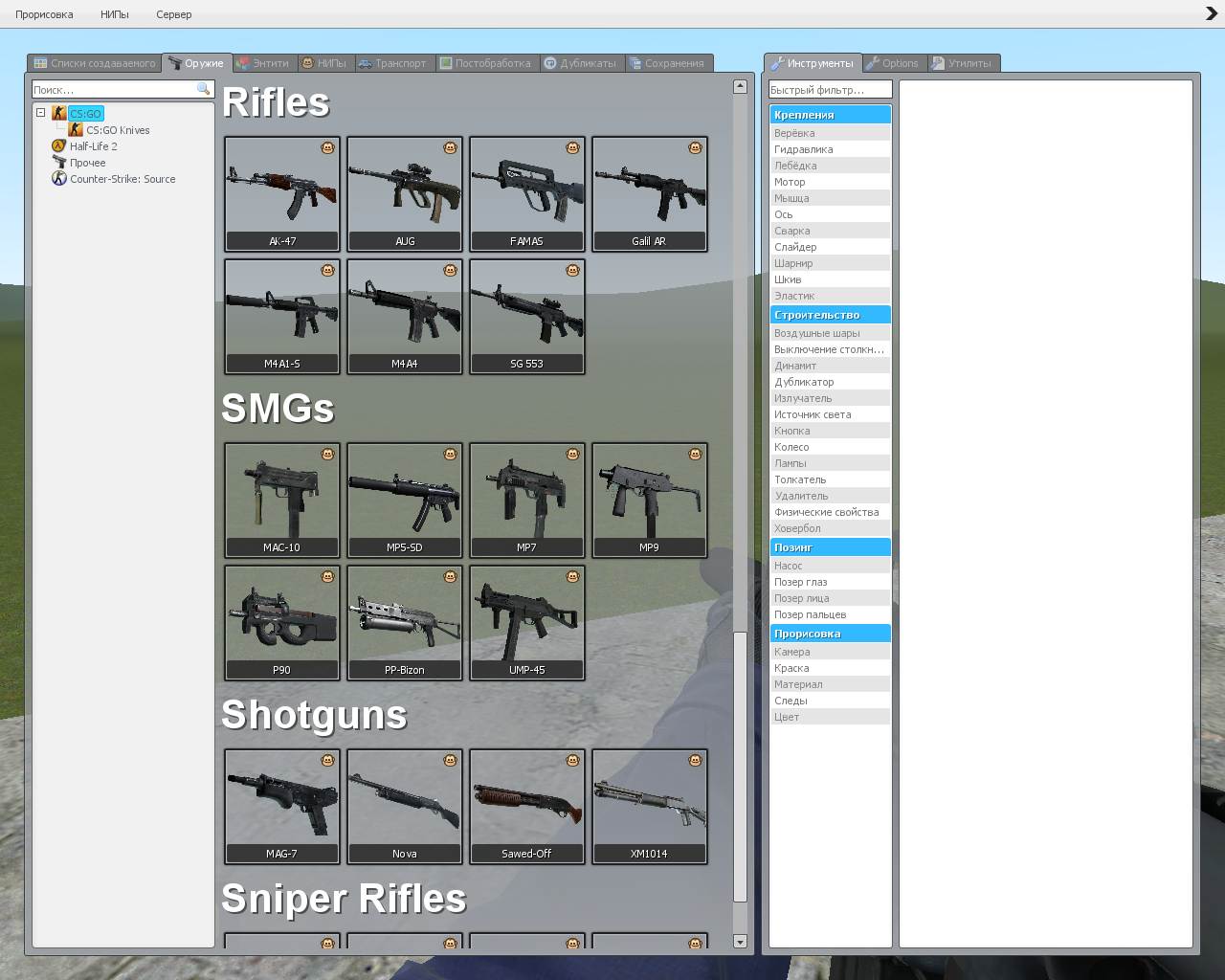
Task: Switch to the "Утилиты" tab
Action: click(x=963, y=63)
